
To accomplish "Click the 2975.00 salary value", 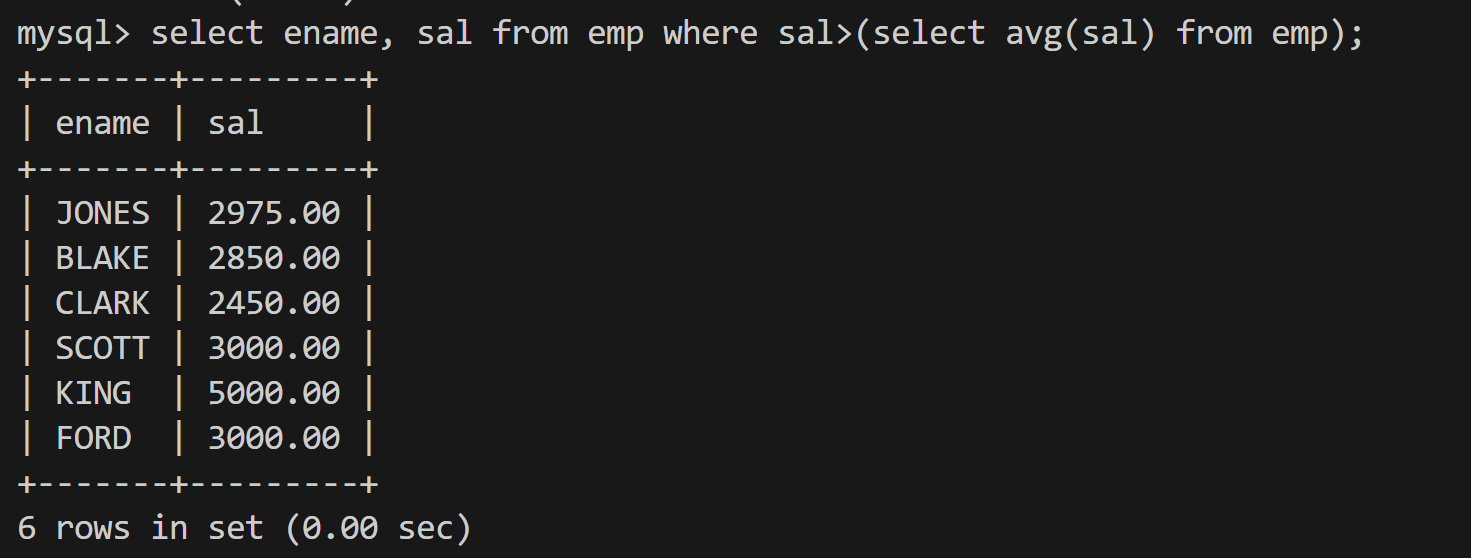I will pos(274,213).
